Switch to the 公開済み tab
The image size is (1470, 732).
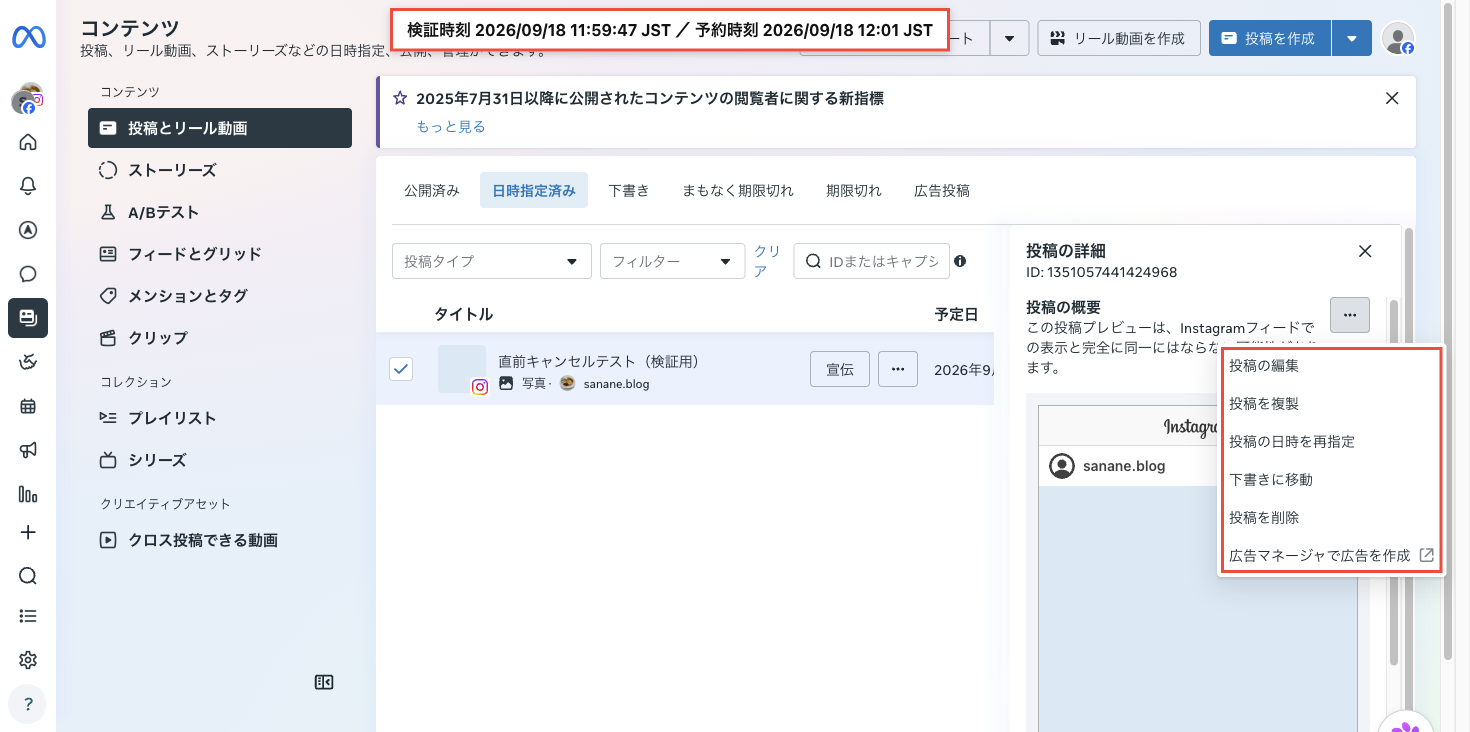[x=432, y=190]
